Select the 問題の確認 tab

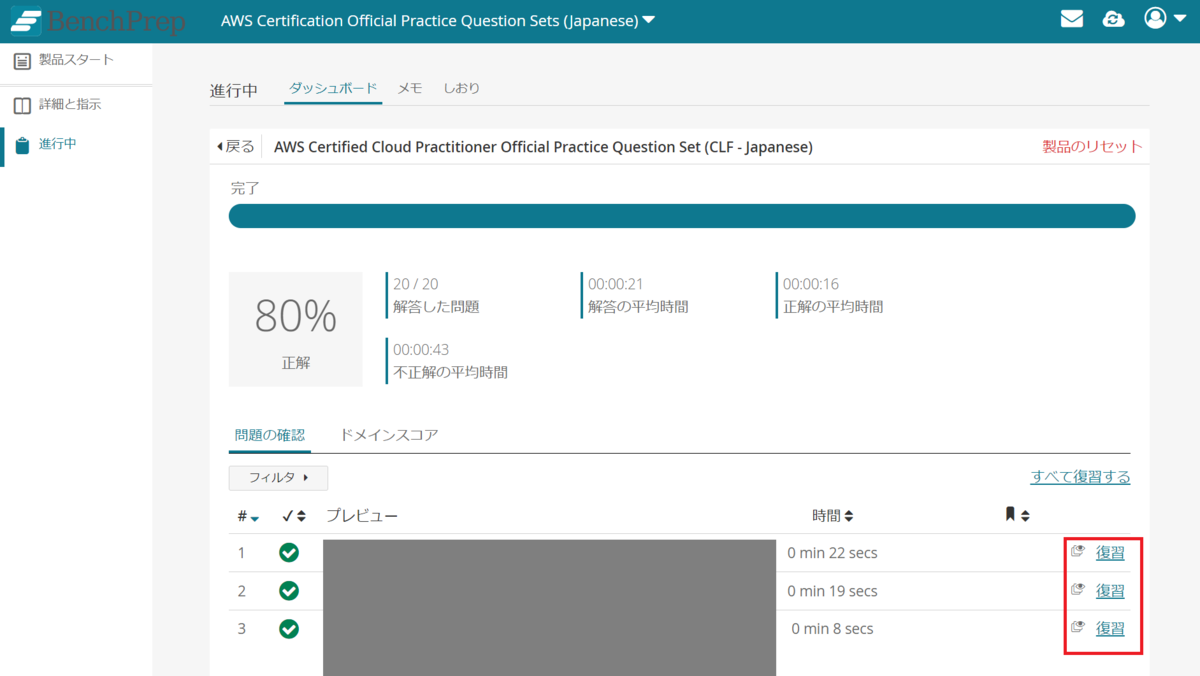pos(270,435)
